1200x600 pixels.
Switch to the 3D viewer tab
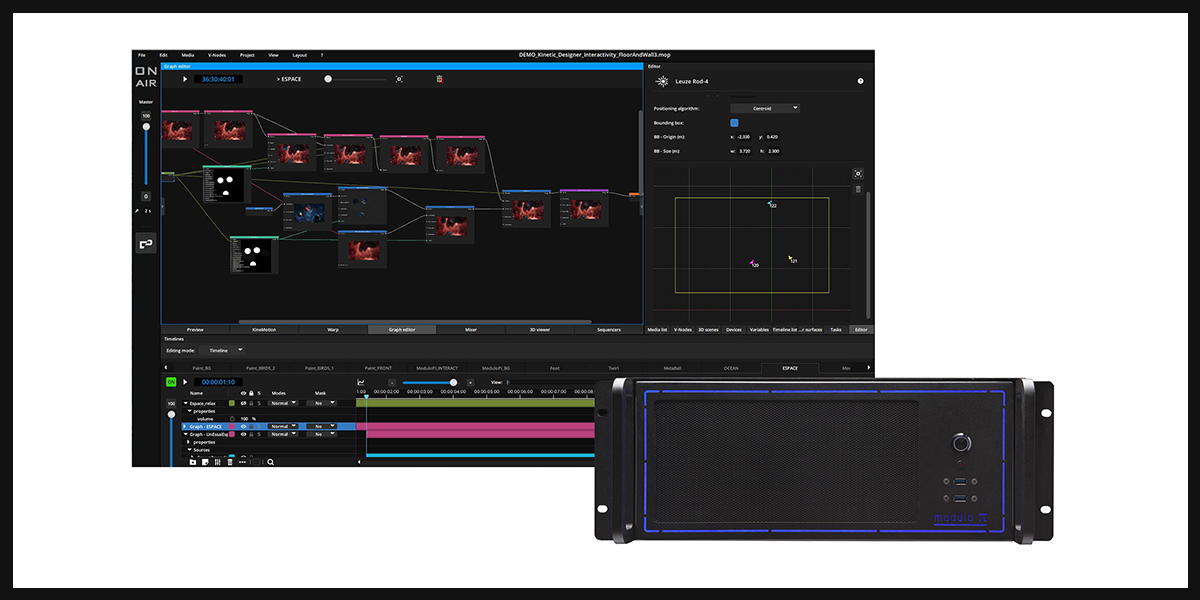click(538, 329)
